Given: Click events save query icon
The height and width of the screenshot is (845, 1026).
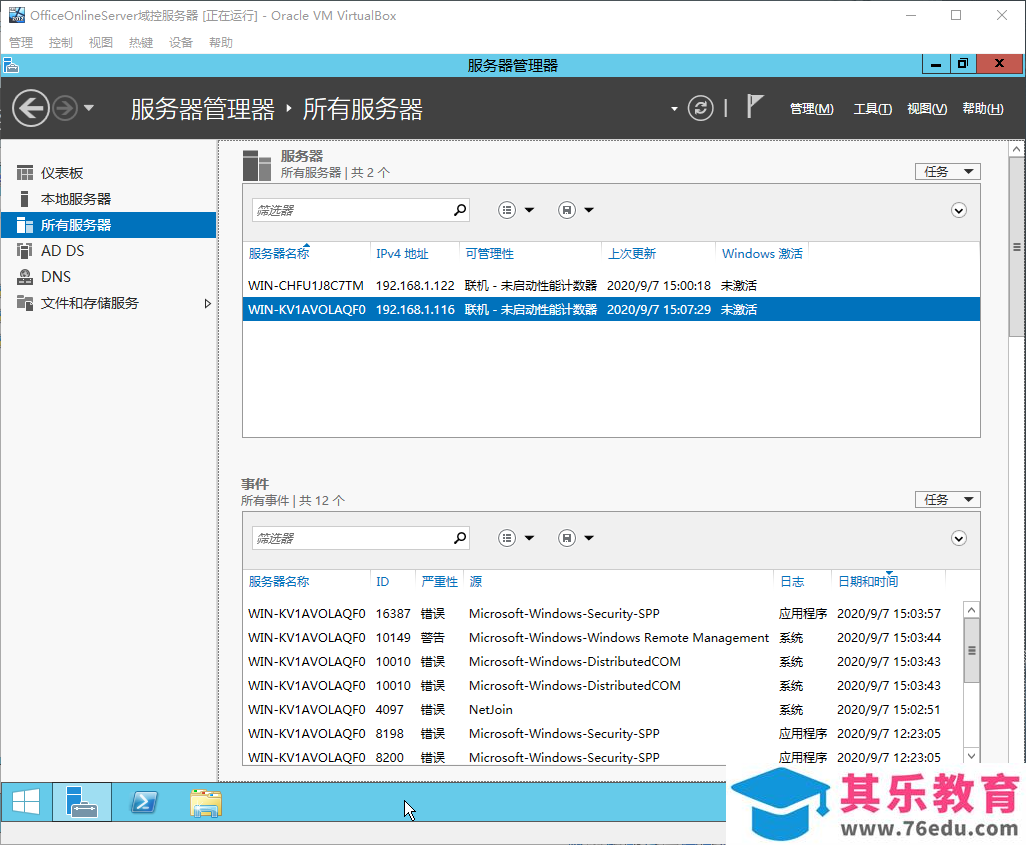Looking at the screenshot, I should (567, 538).
